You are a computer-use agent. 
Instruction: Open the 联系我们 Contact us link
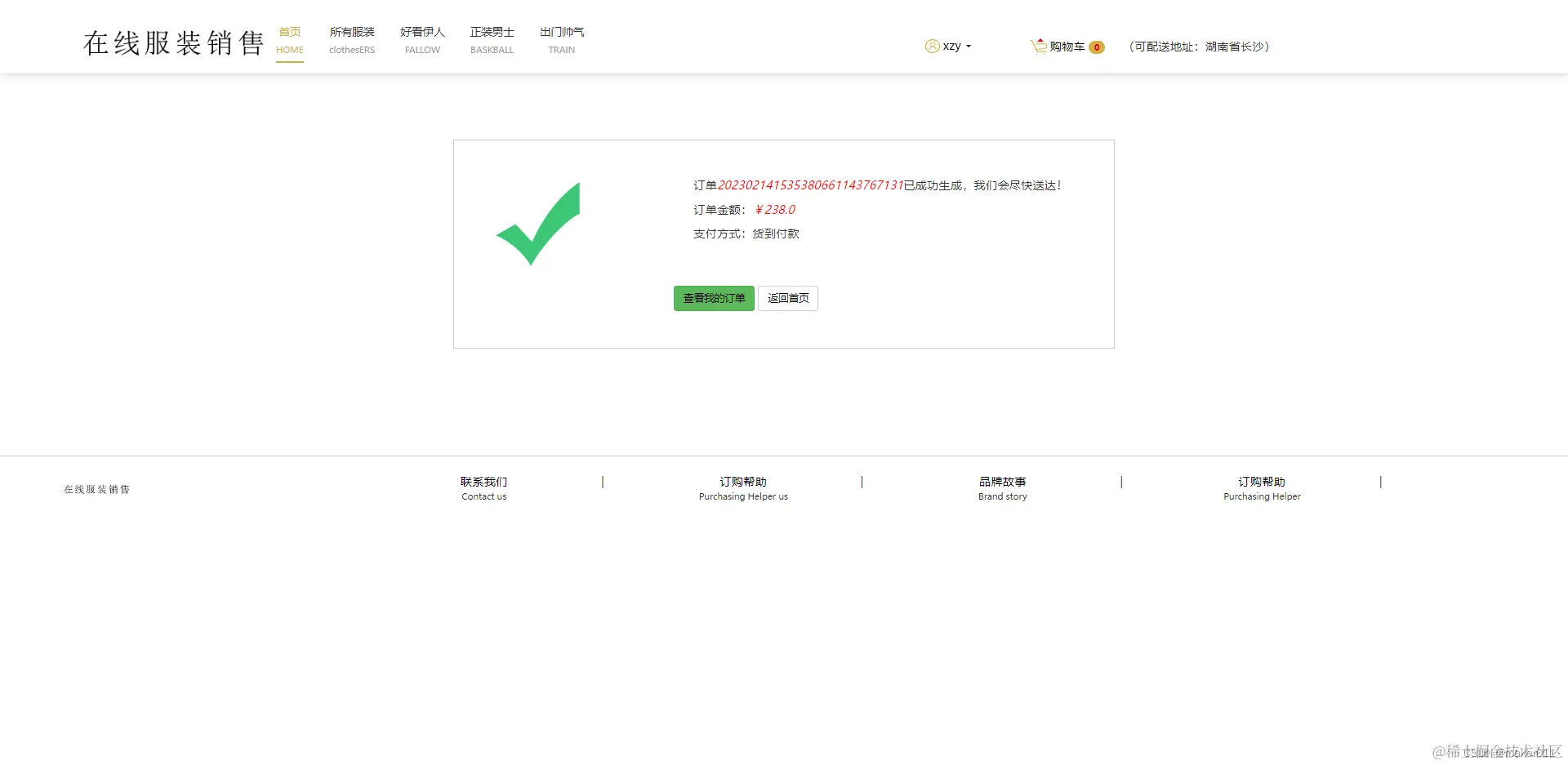483,487
